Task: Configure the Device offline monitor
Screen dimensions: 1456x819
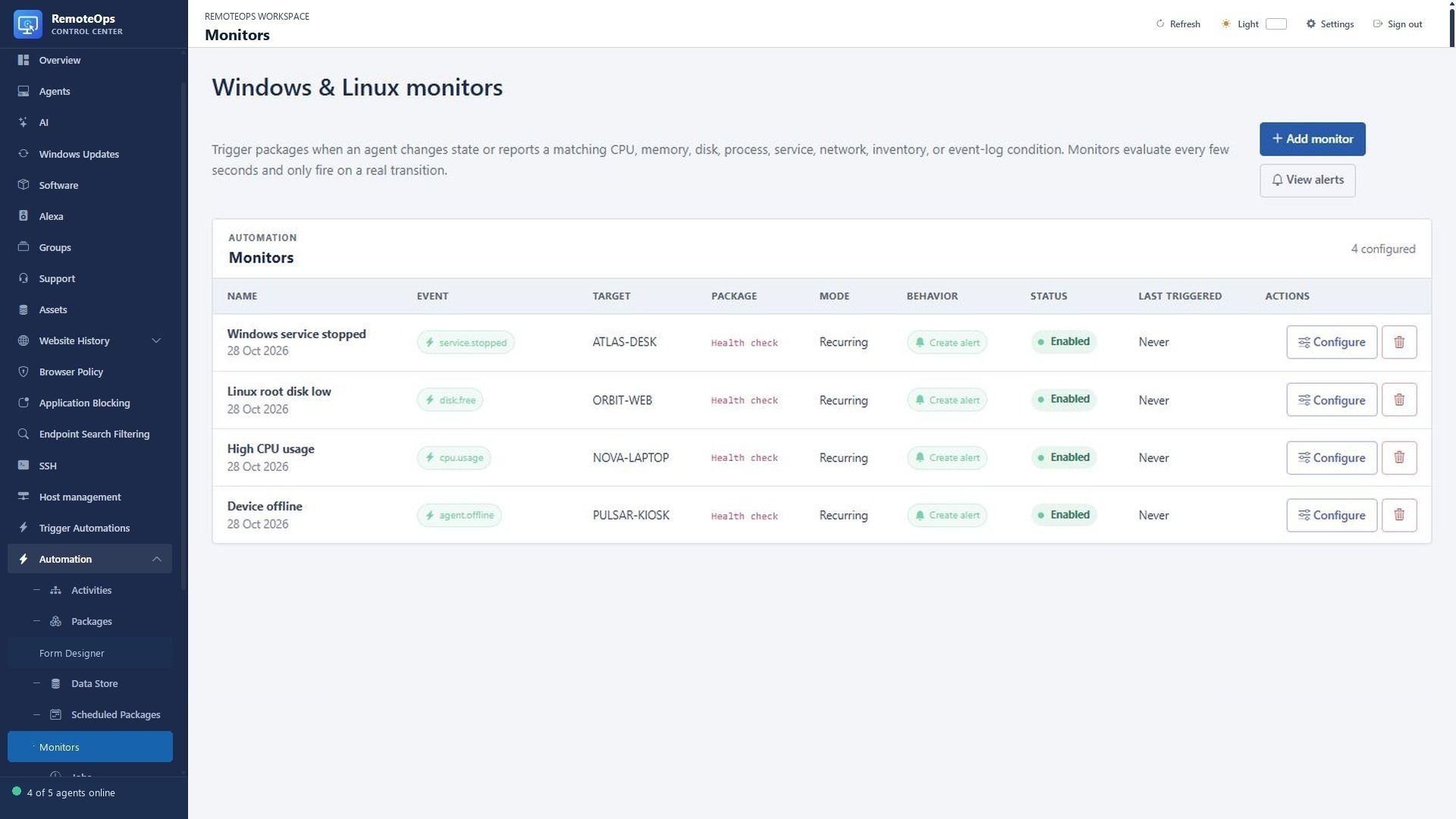Action: [1332, 516]
